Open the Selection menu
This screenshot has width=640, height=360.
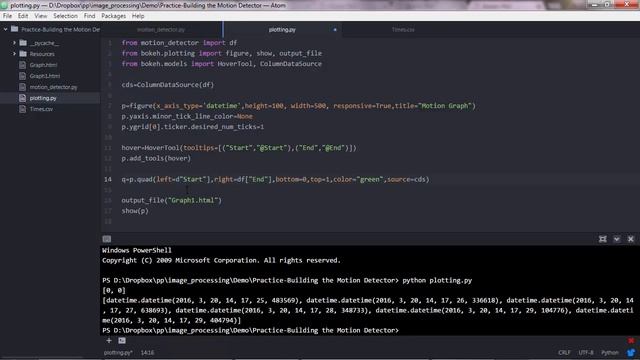click(x=65, y=16)
